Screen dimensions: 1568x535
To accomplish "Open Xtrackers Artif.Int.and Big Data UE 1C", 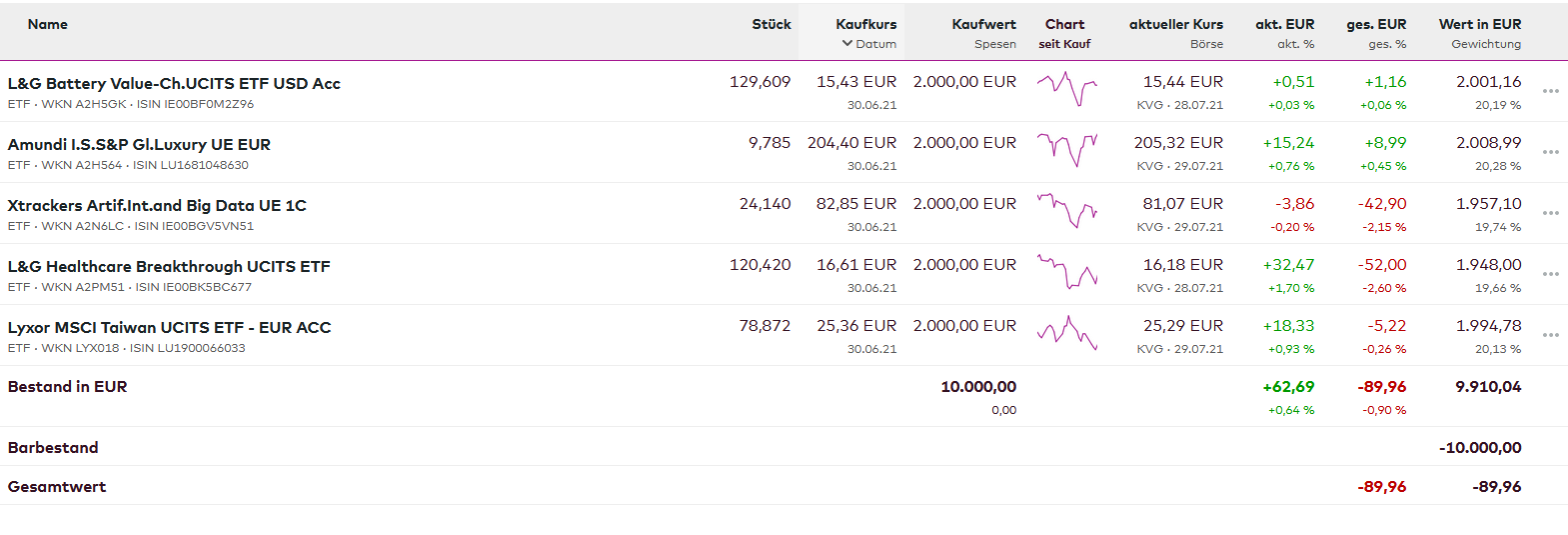I will (x=157, y=206).
